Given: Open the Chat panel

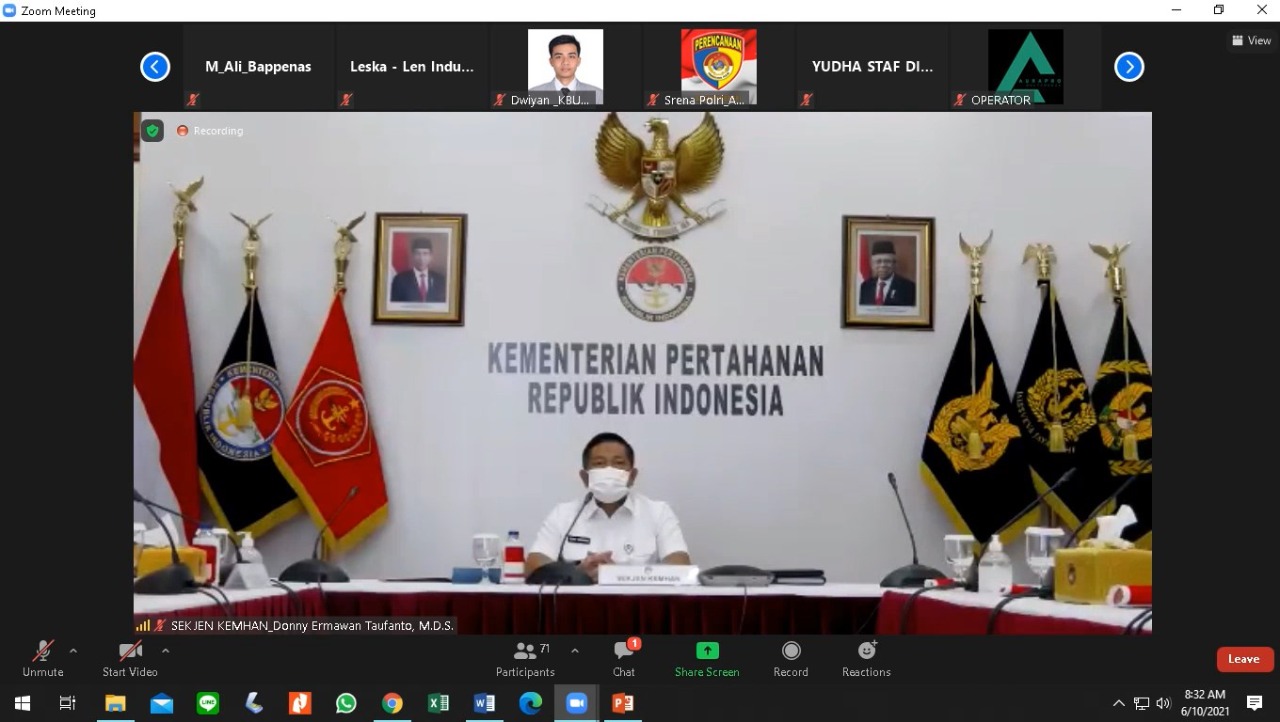Looking at the screenshot, I should 624,659.
